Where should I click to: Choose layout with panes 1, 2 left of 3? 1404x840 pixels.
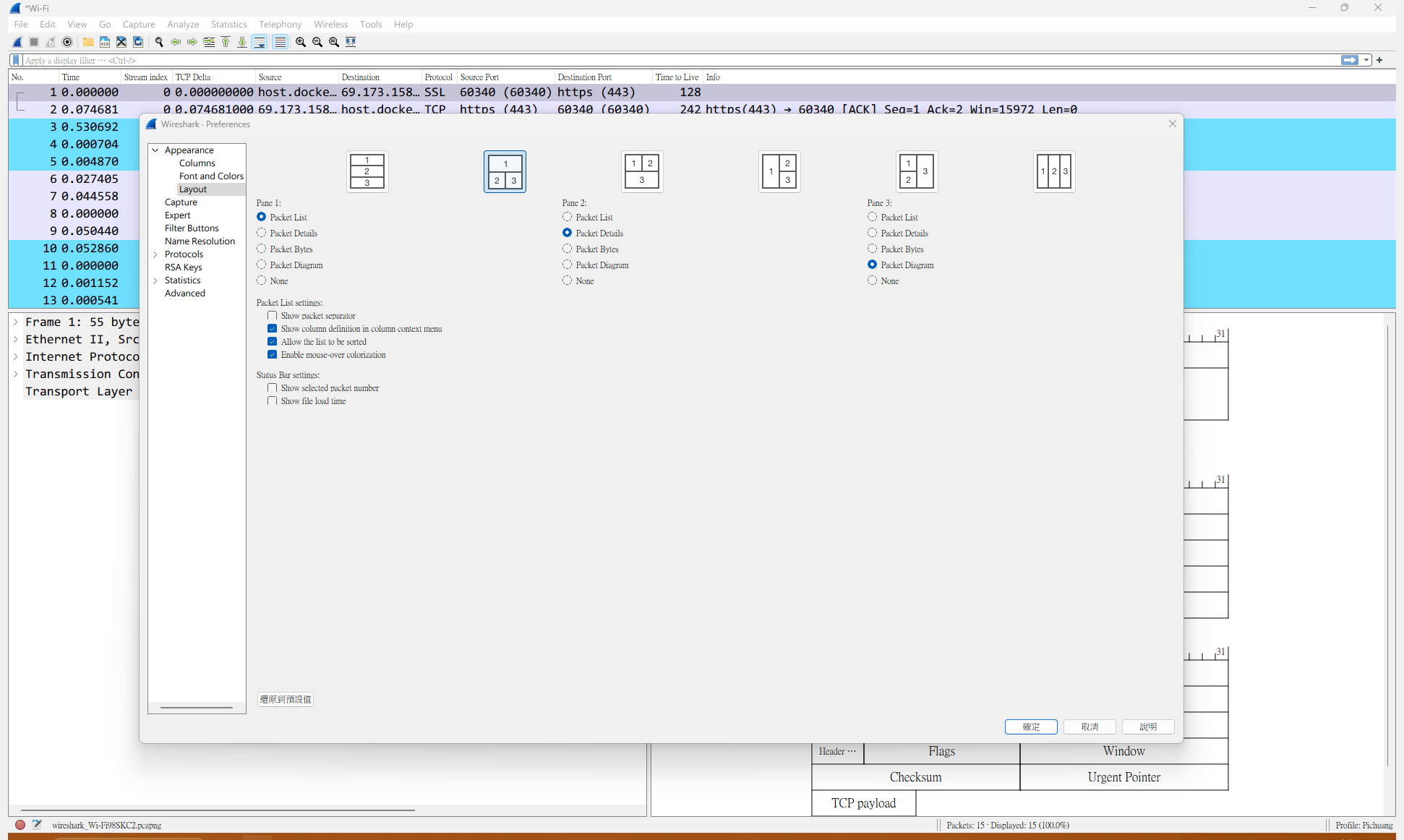pos(917,171)
